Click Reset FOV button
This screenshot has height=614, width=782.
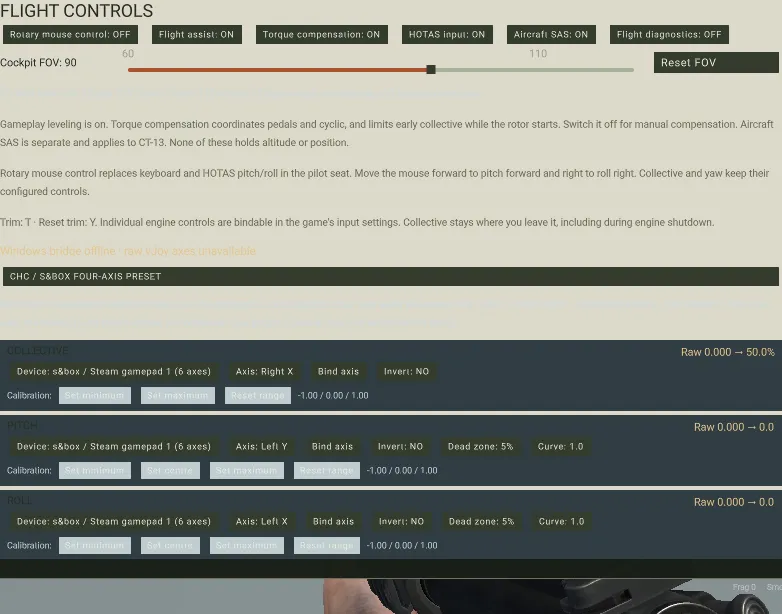[x=716, y=63]
